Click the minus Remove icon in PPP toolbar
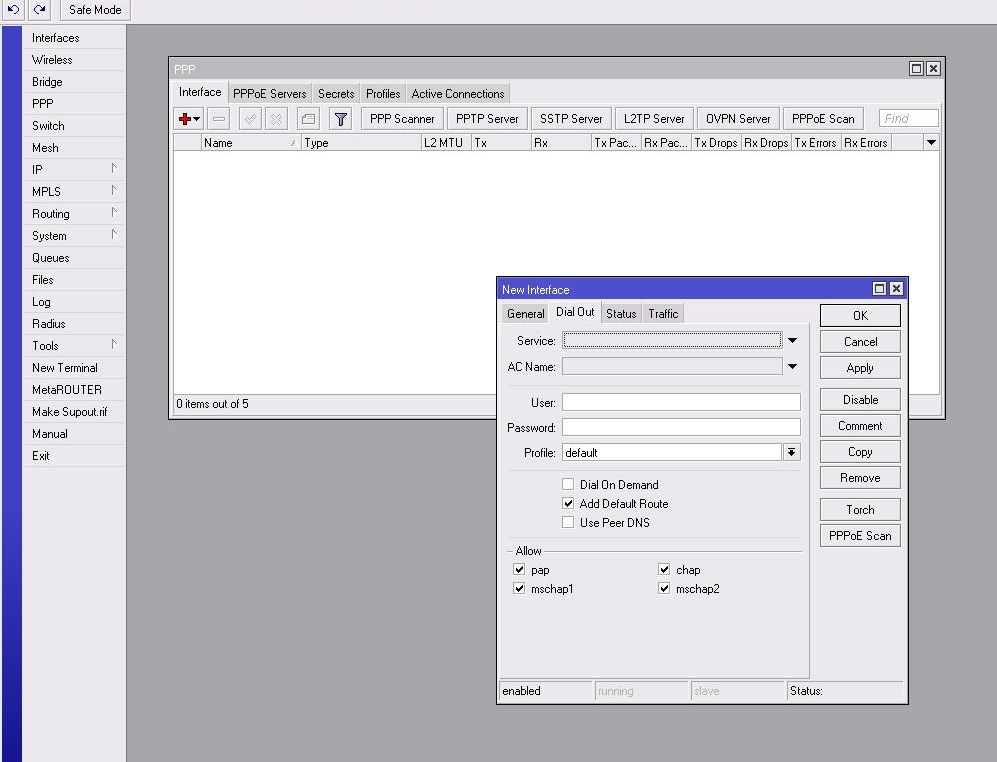Viewport: 997px width, 762px height. coord(219,119)
